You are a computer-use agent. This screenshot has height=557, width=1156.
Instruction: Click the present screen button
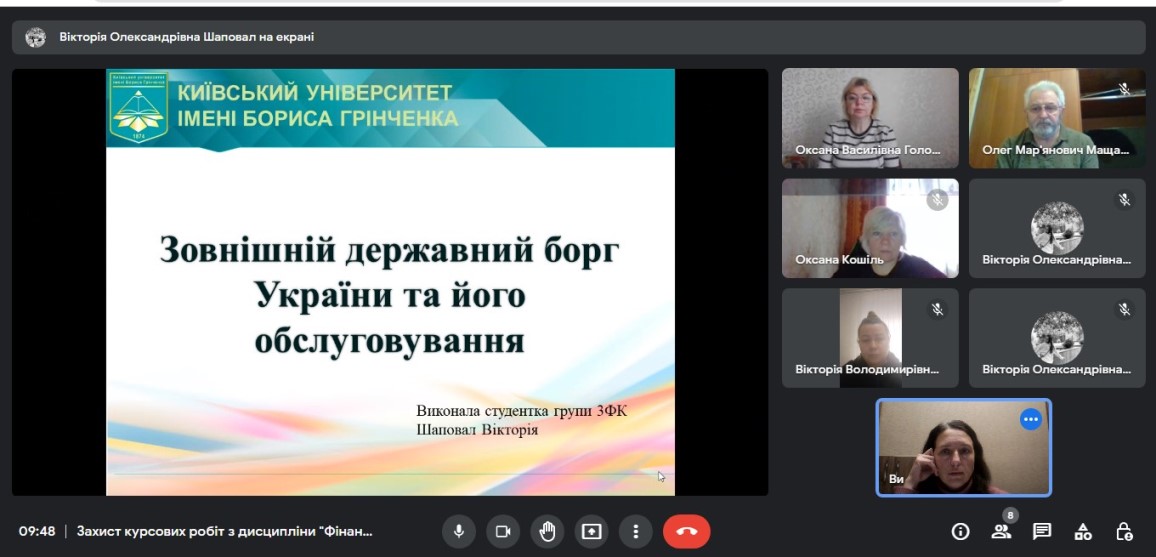coord(591,531)
